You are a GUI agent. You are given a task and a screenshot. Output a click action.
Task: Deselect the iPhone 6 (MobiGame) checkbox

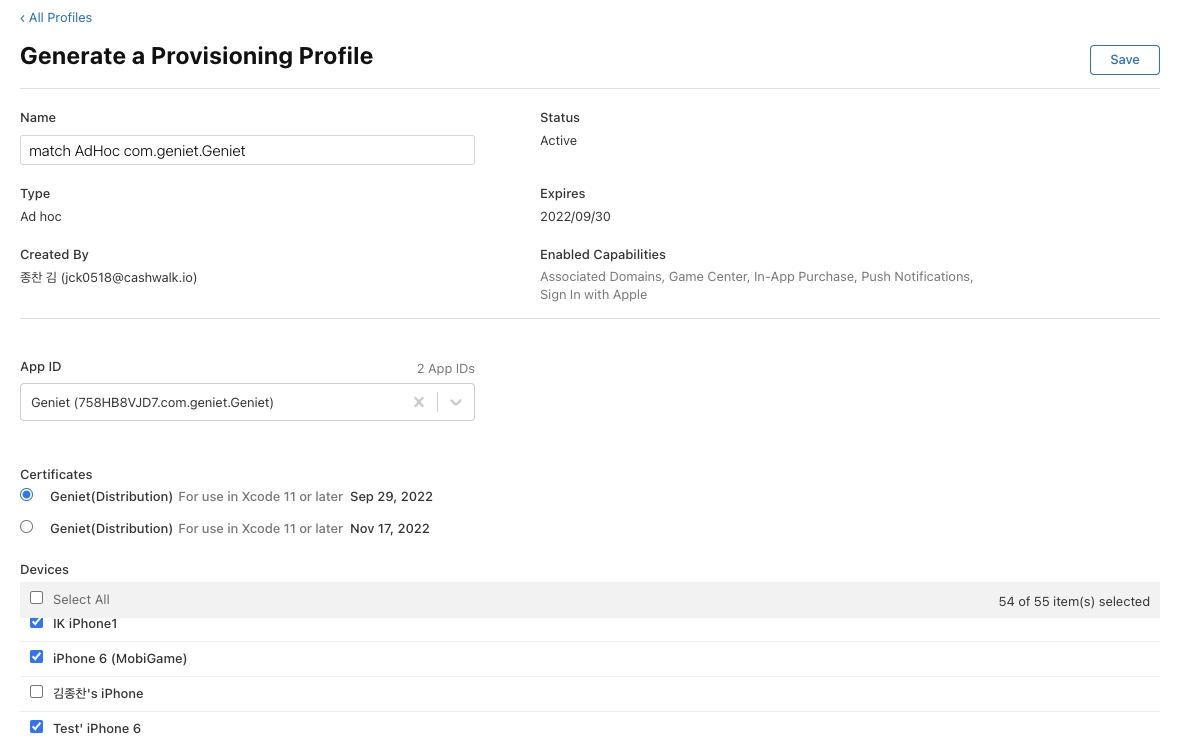tap(37, 657)
